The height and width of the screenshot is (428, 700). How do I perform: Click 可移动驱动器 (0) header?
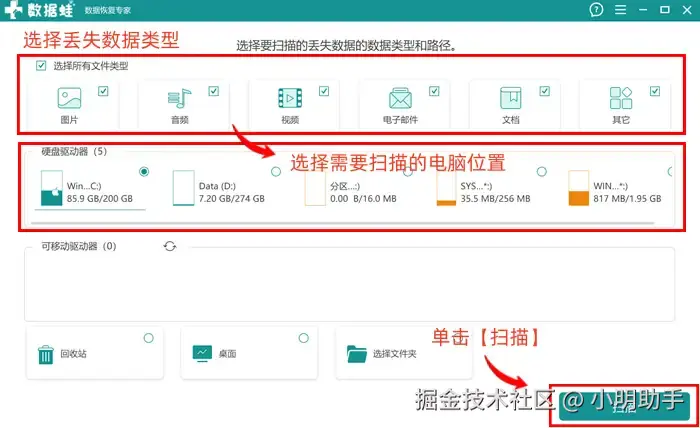[79, 246]
